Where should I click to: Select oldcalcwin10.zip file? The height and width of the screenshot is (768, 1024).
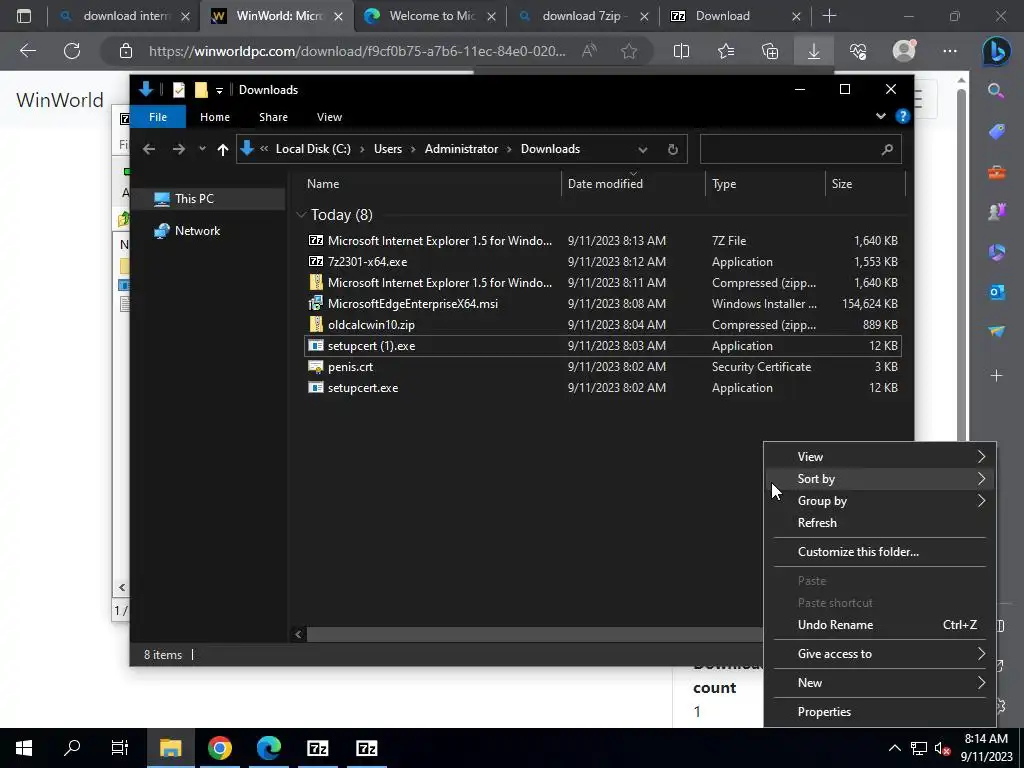[x=603, y=325]
